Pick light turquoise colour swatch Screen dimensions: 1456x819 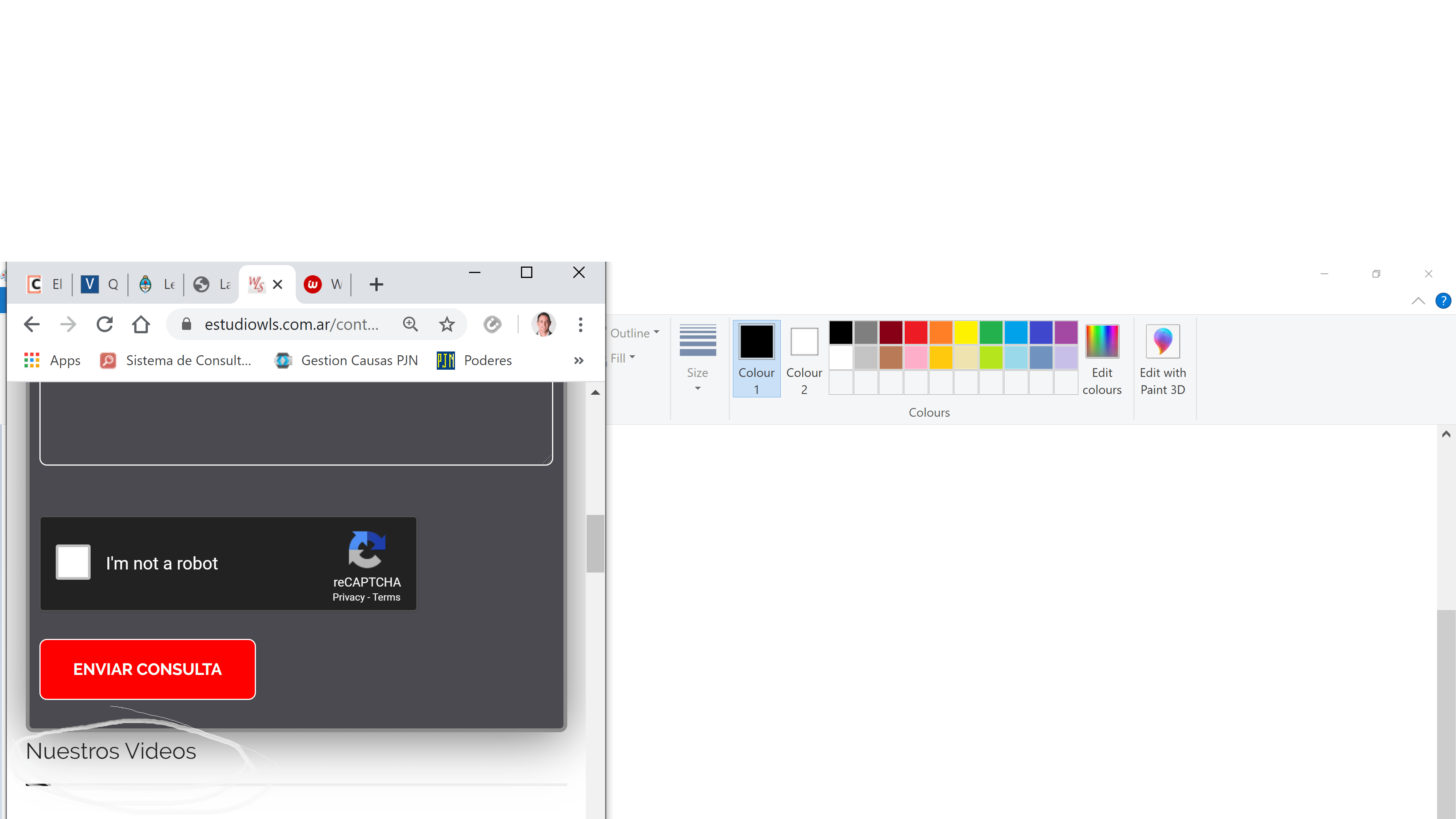(1016, 357)
